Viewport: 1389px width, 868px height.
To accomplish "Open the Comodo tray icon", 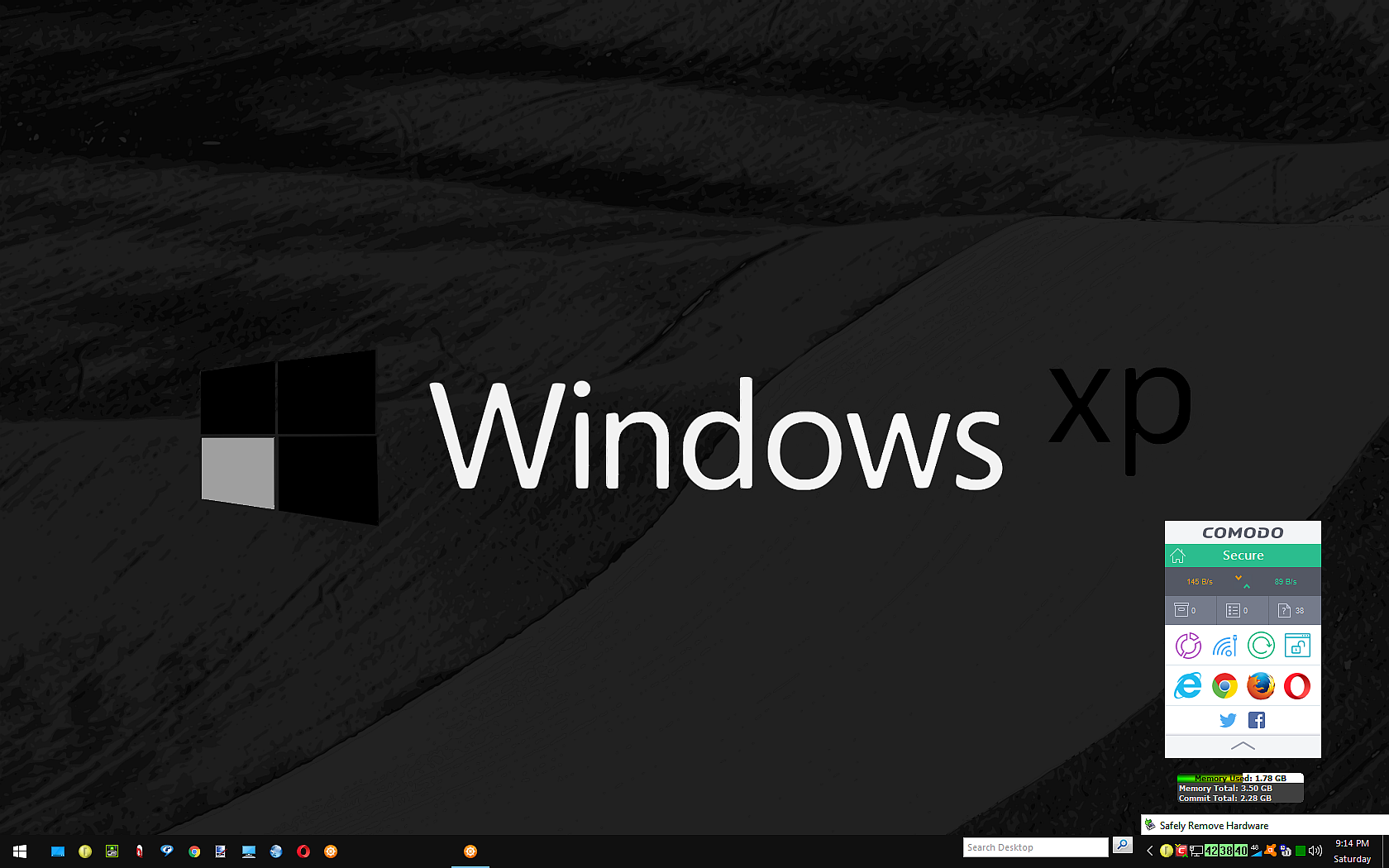I will coord(1181,851).
